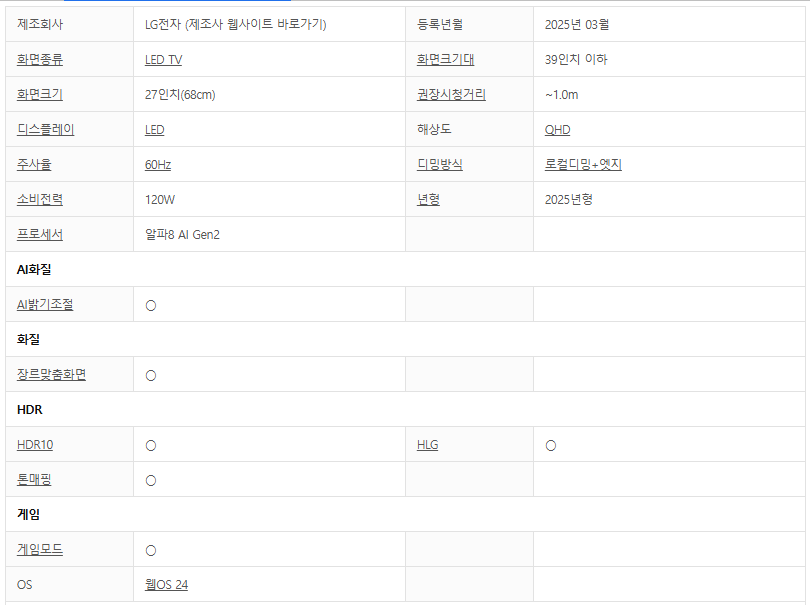
Task: Click the 소비전력 term link
Action: pyautogui.click(x=40, y=200)
